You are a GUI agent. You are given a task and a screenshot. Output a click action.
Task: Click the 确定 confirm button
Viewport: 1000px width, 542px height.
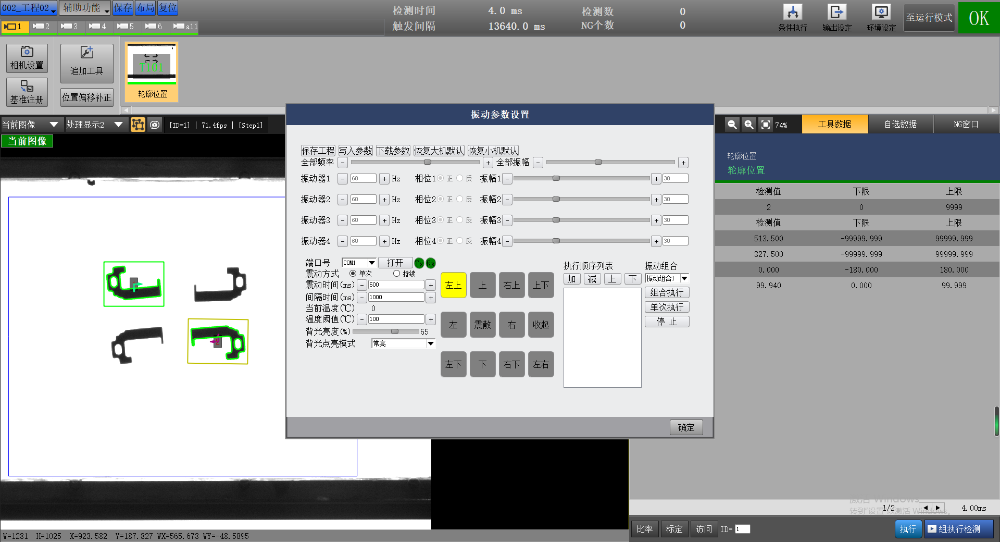pyautogui.click(x=686, y=427)
